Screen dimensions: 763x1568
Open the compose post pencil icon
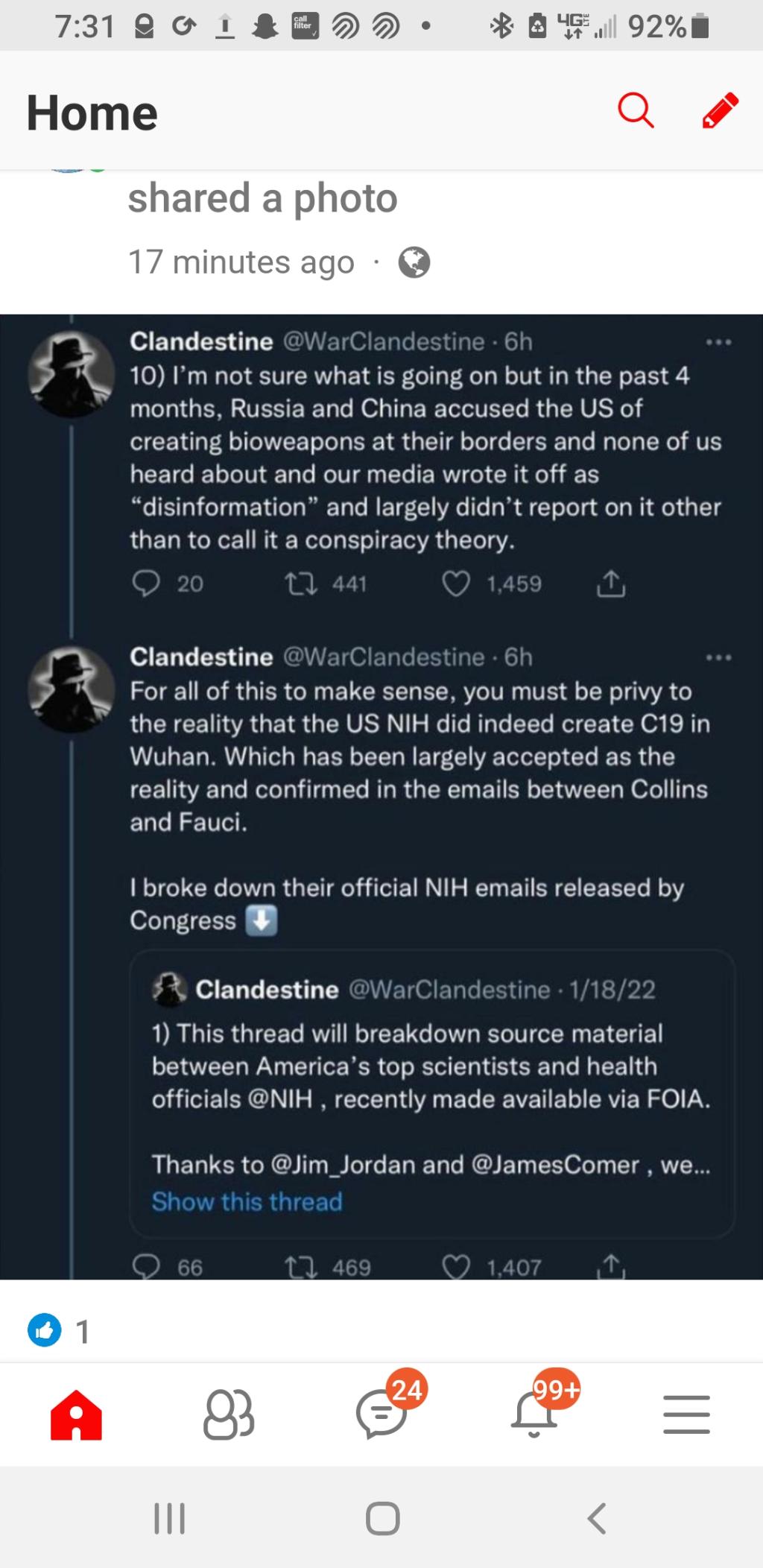[x=720, y=111]
